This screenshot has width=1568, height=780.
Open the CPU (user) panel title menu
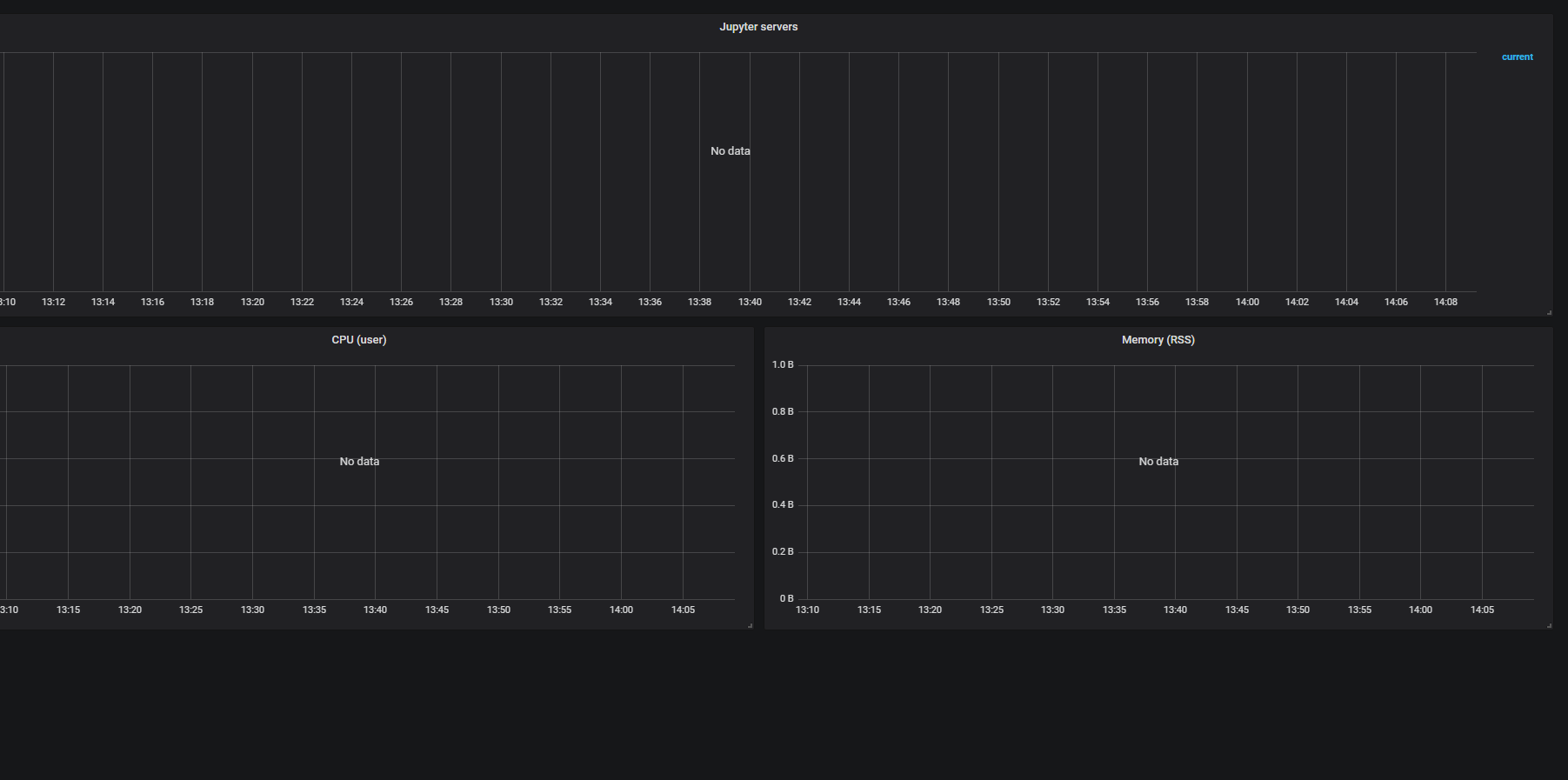[x=359, y=340]
